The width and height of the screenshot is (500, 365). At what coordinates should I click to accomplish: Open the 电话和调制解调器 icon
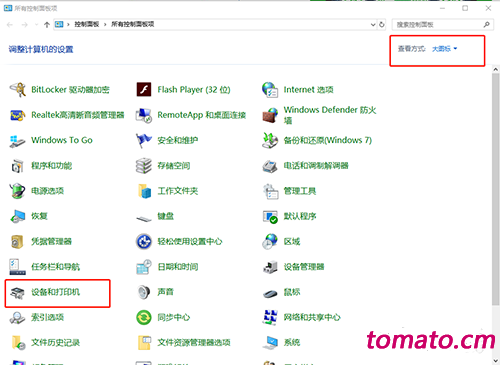click(x=270, y=166)
